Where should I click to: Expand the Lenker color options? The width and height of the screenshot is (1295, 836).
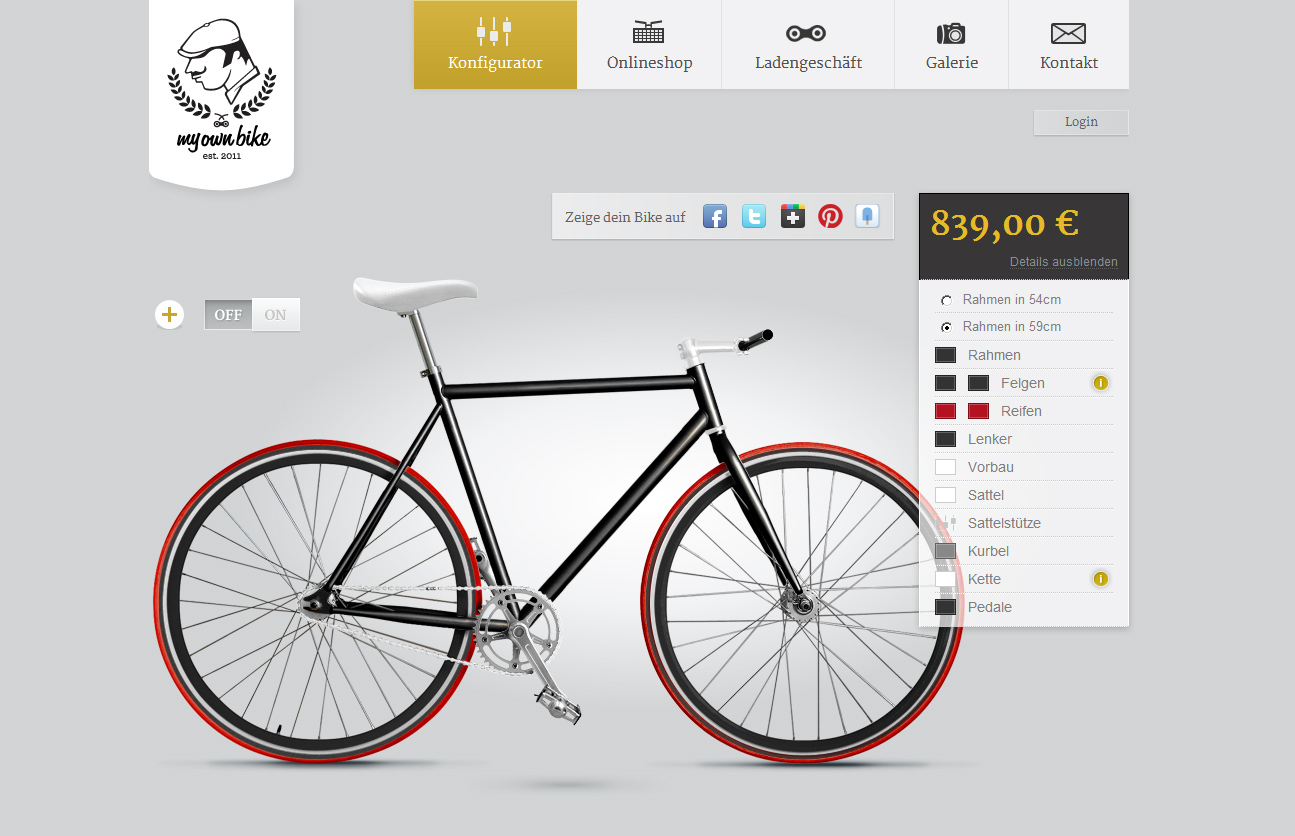tap(1023, 439)
